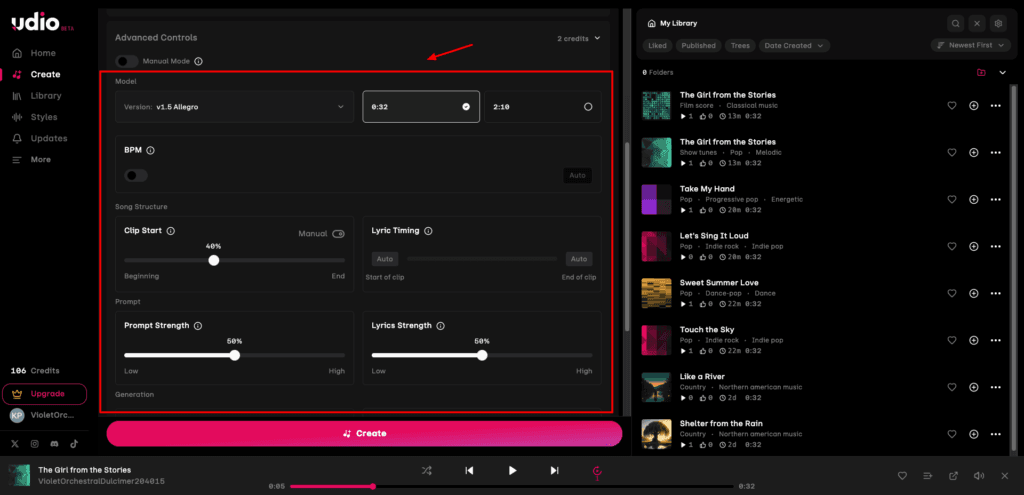
Task: Click the Upgrade button
Action: point(44,394)
